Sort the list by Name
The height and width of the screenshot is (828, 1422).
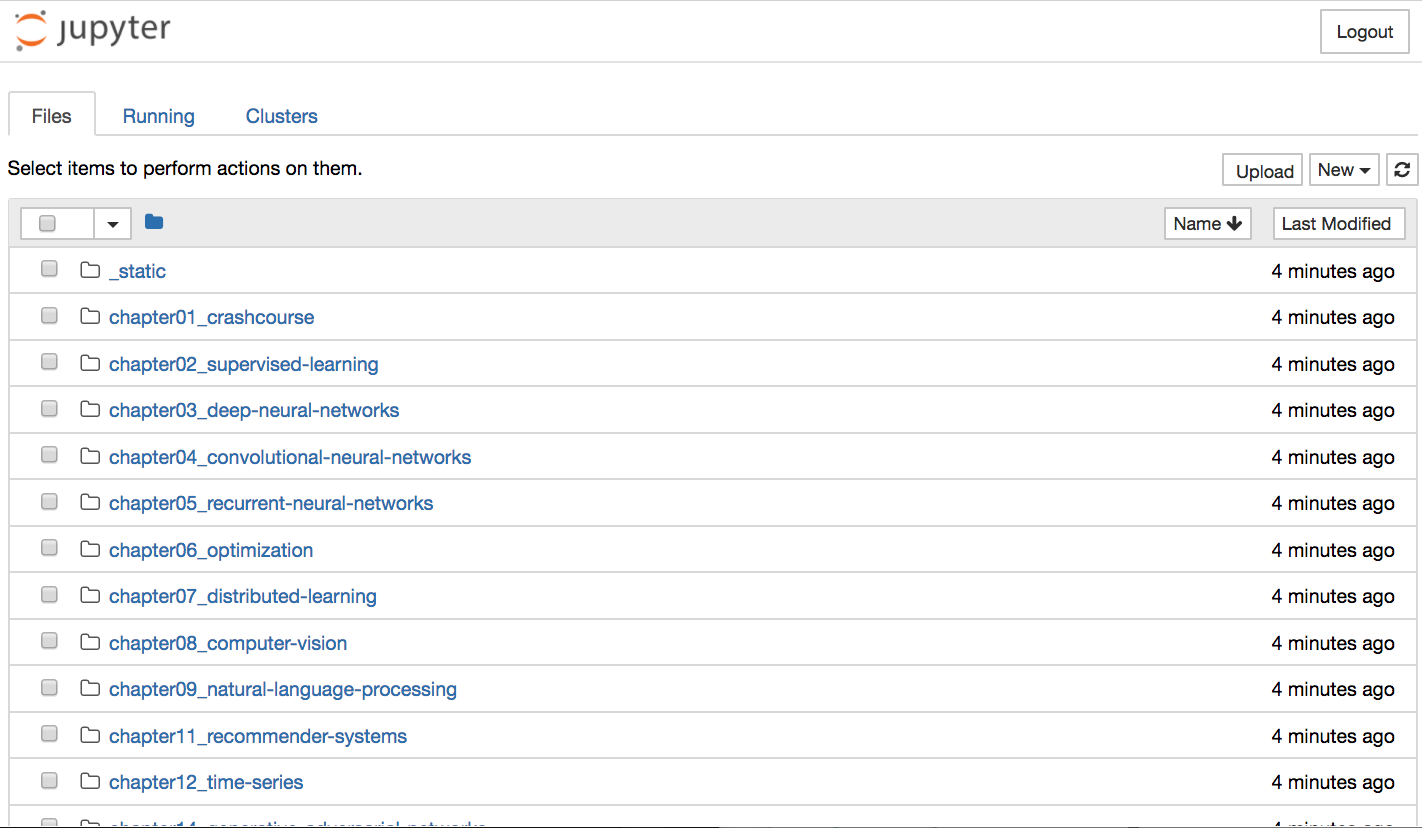1207,224
